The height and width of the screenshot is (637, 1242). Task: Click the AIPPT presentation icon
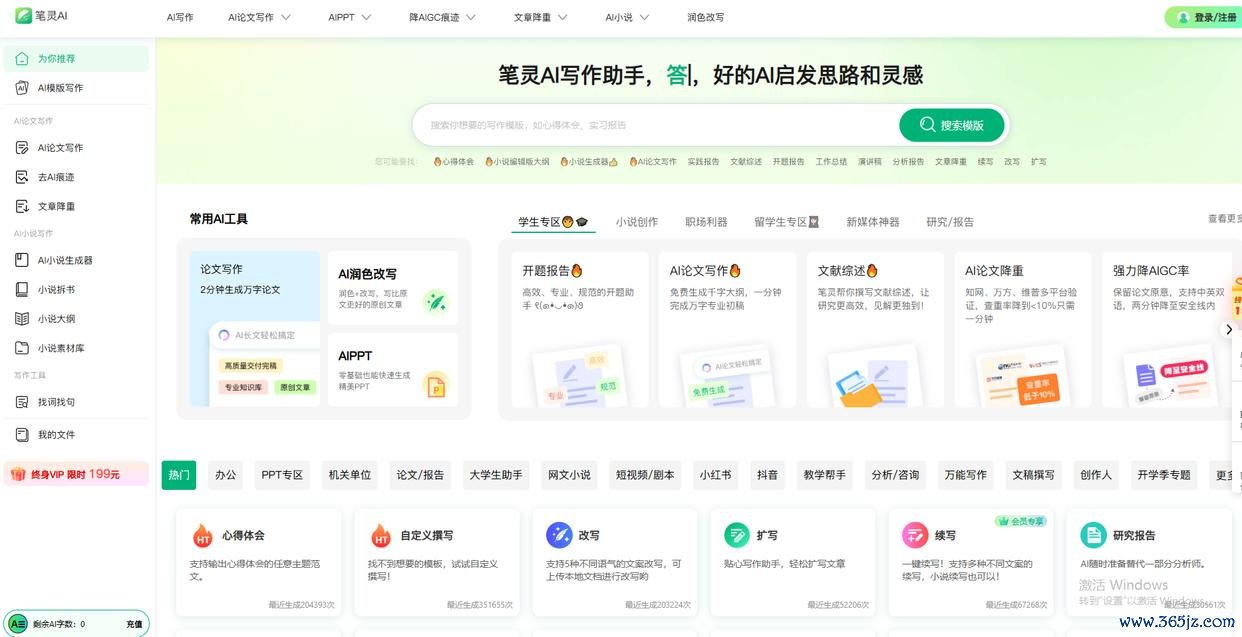(435, 385)
